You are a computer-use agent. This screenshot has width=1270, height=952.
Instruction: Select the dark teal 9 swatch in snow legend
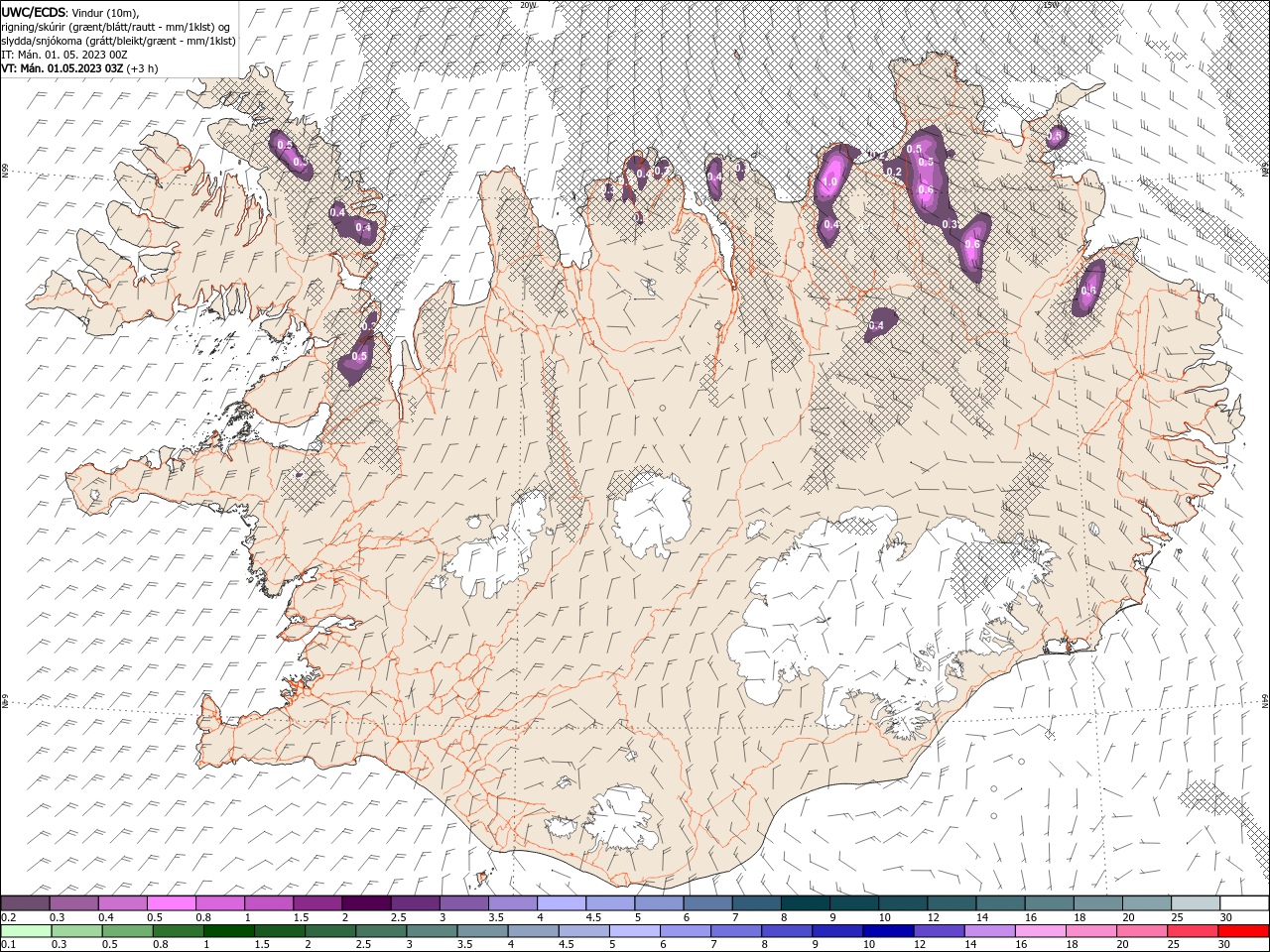click(853, 903)
